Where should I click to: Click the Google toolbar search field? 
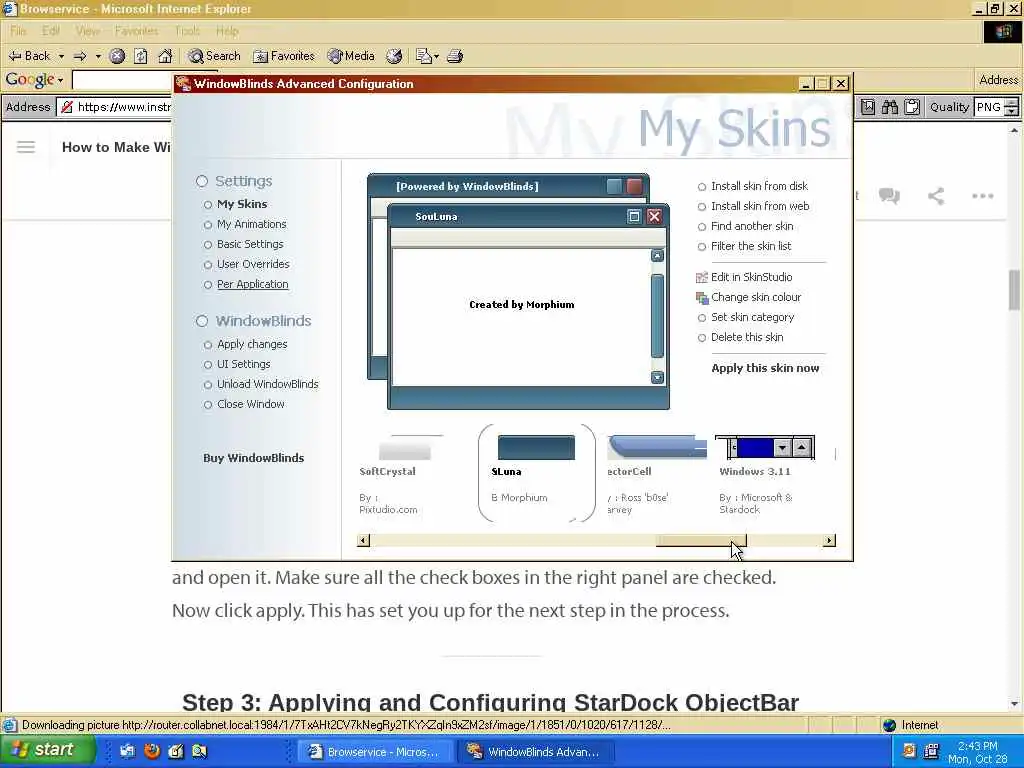(x=123, y=80)
